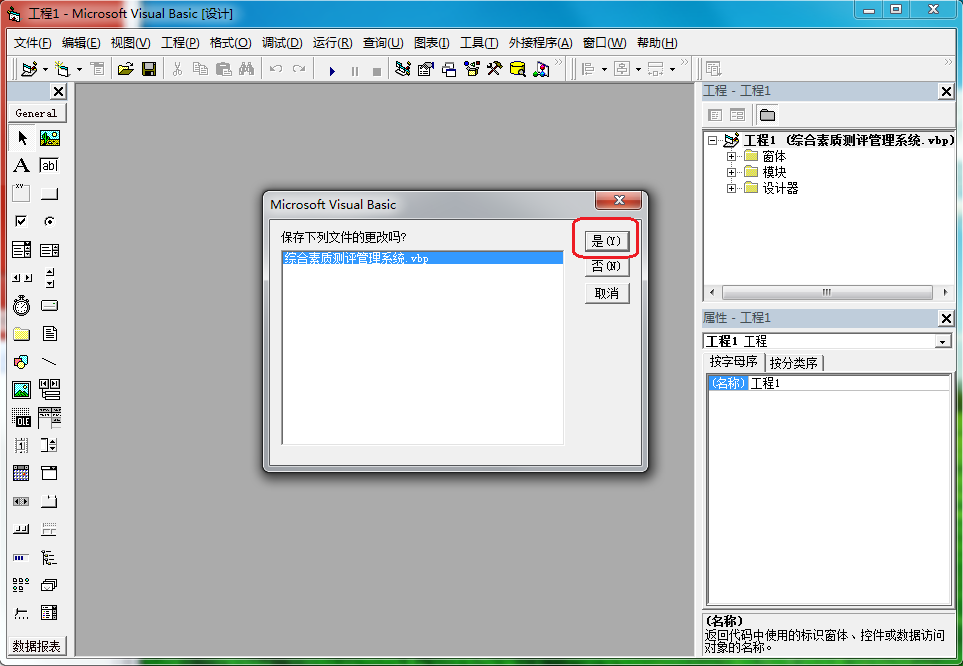Open Add Project dropdown arrow
The width and height of the screenshot is (963, 666).
pos(45,69)
